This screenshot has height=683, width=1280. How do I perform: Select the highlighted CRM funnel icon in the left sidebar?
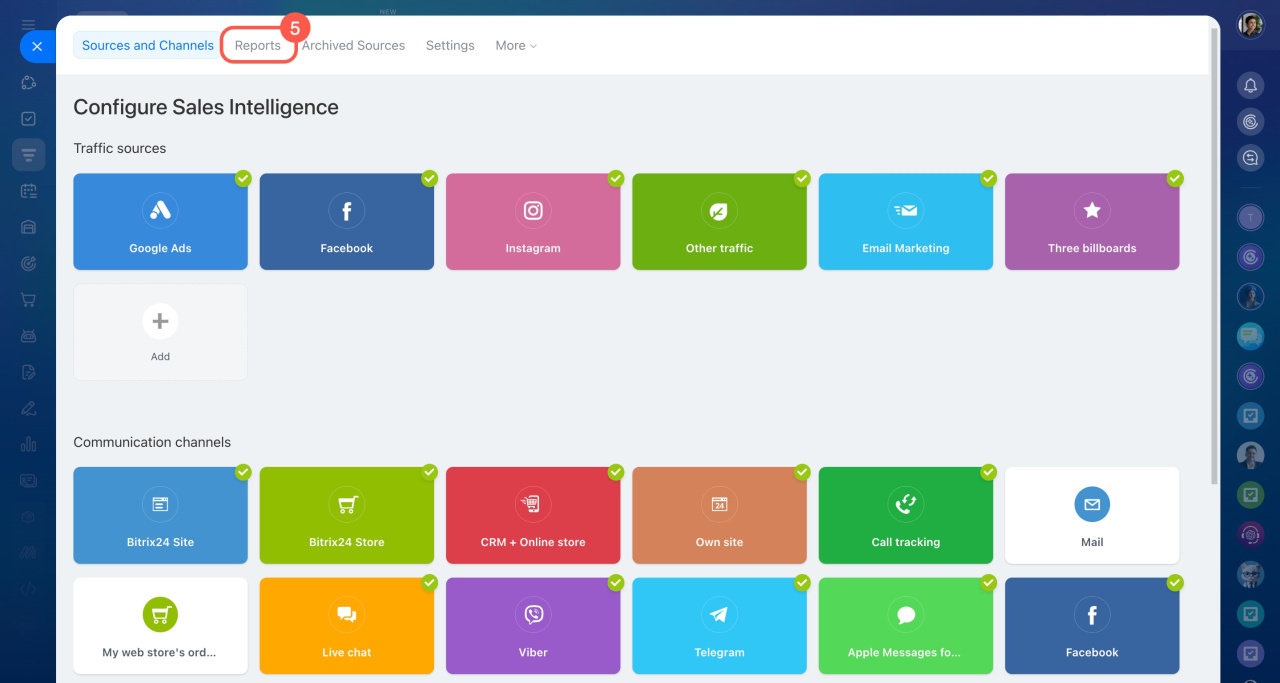[x=28, y=154]
